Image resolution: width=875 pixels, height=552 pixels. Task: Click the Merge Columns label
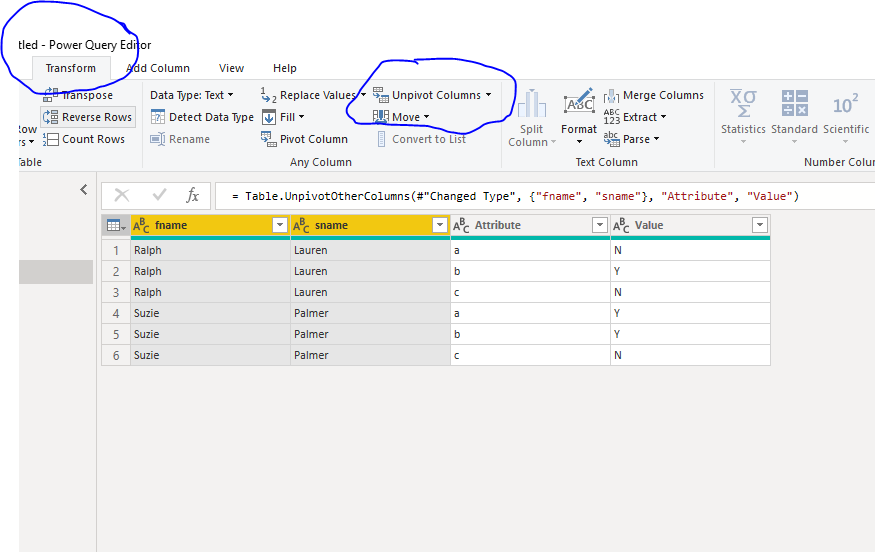(x=664, y=95)
